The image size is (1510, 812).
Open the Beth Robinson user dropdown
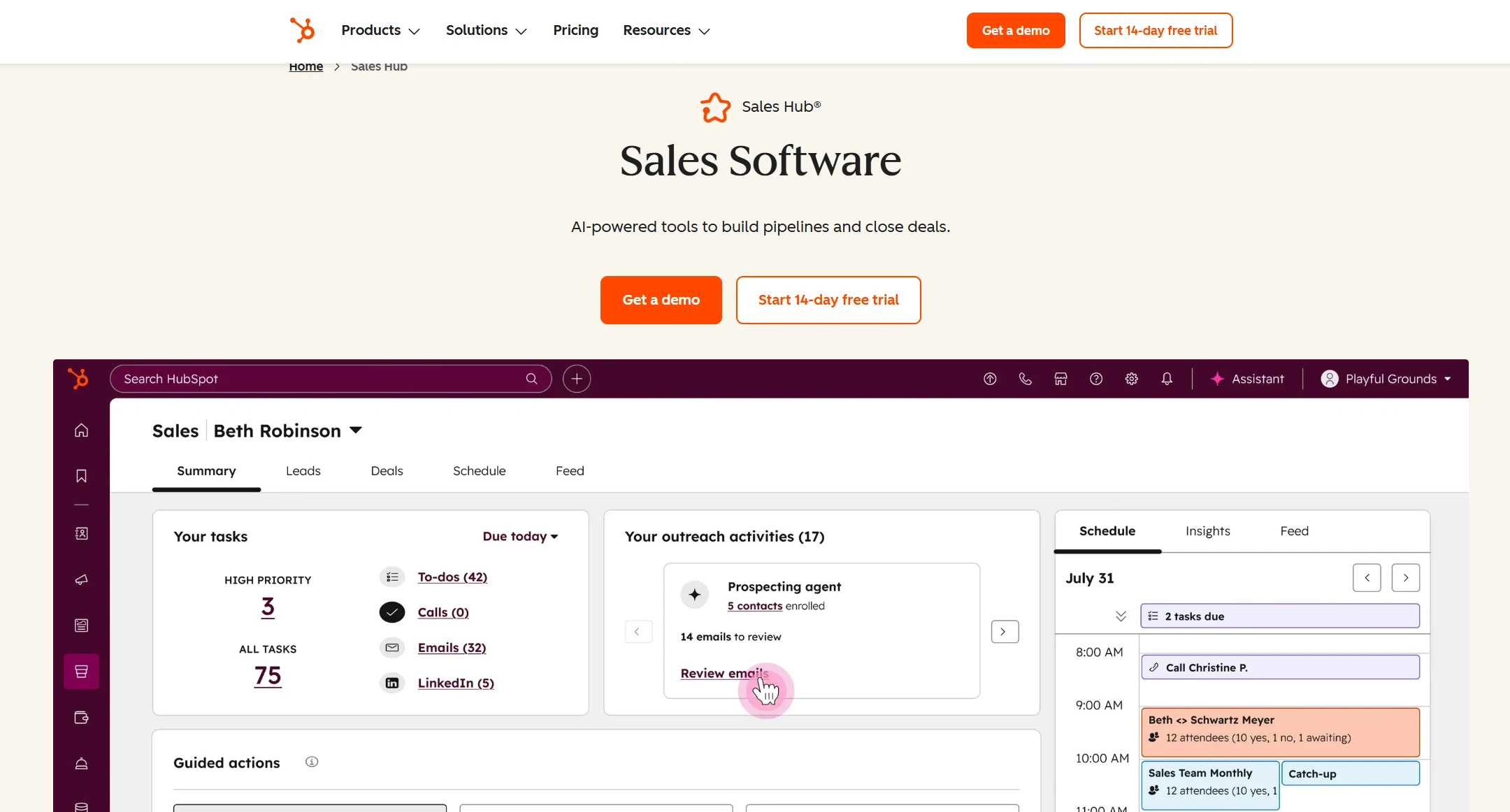point(288,430)
